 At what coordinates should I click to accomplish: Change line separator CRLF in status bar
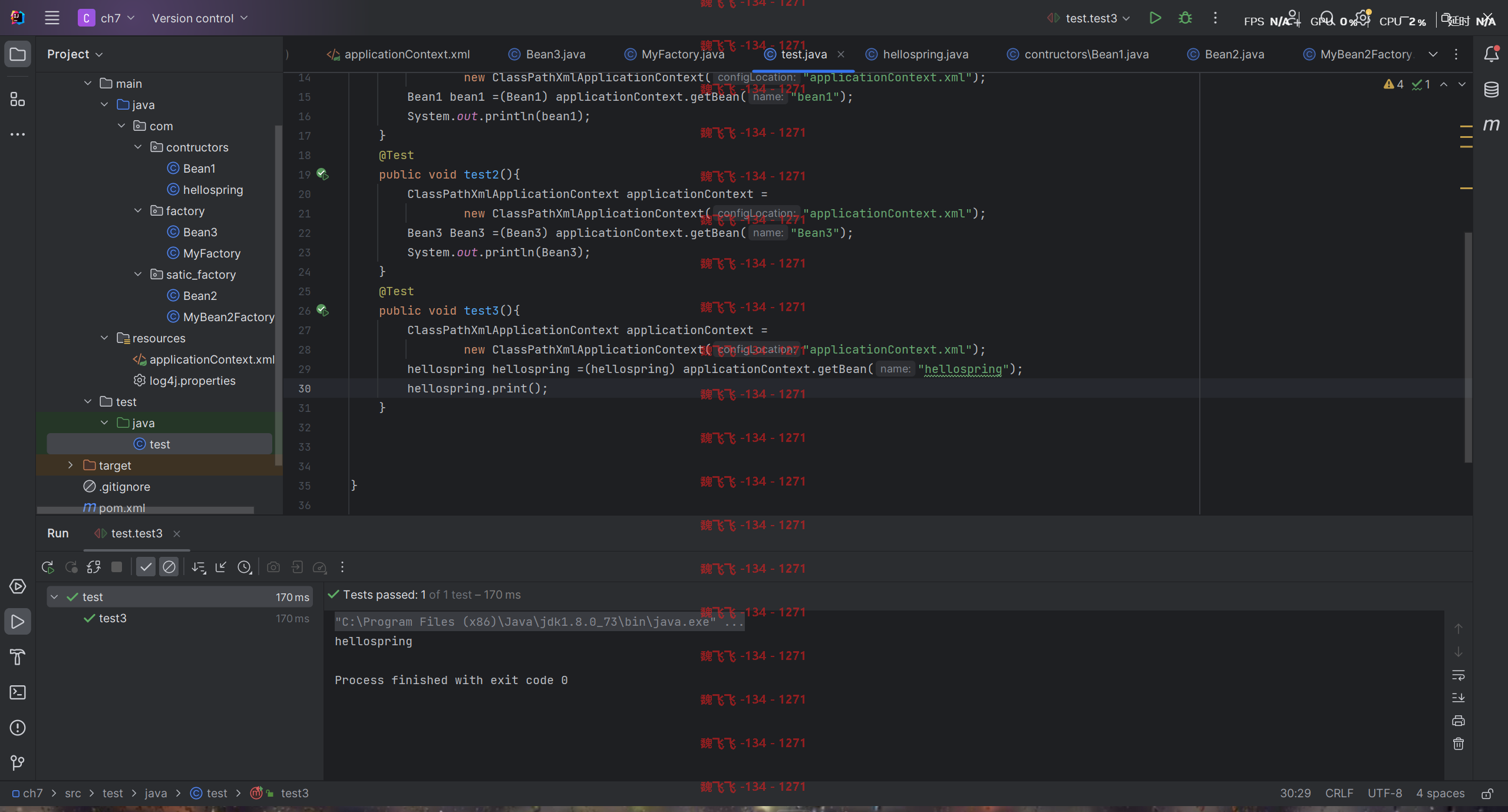1339,793
